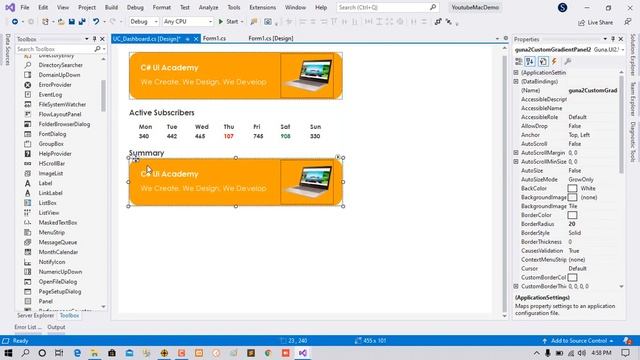Select the Label control in Toolbox

tap(45, 183)
